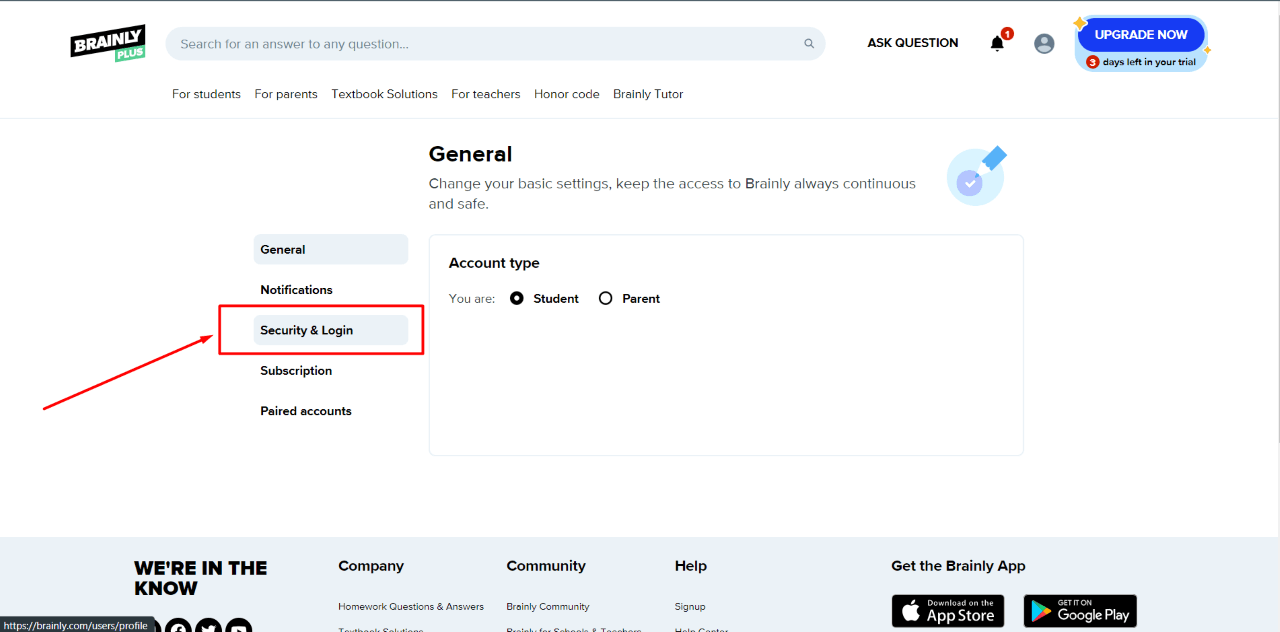Image resolution: width=1280 pixels, height=632 pixels.
Task: Select the Student account type
Action: pyautogui.click(x=517, y=298)
